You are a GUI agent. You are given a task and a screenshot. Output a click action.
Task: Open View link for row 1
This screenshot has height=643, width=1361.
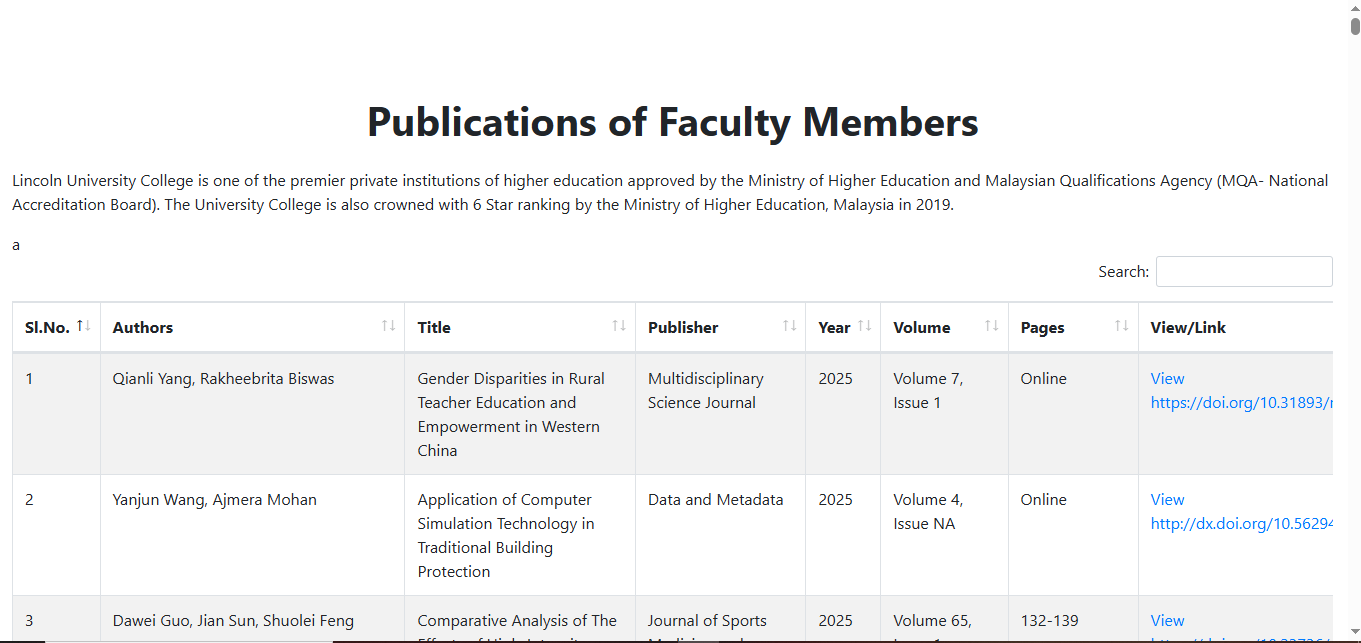(x=1167, y=379)
